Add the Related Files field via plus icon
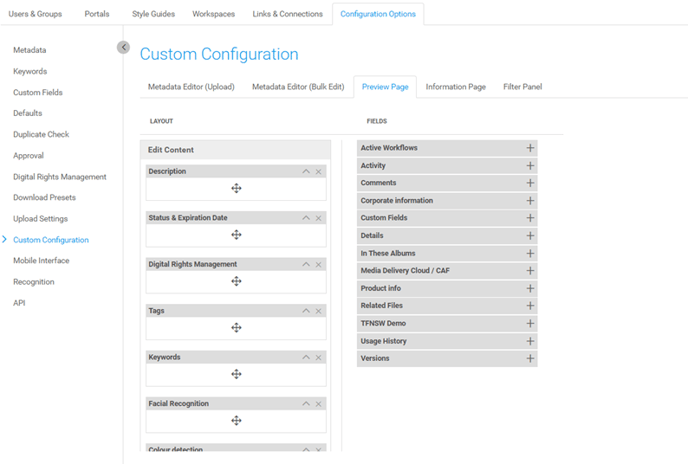Screen dimensions: 688x464 tap(530, 306)
